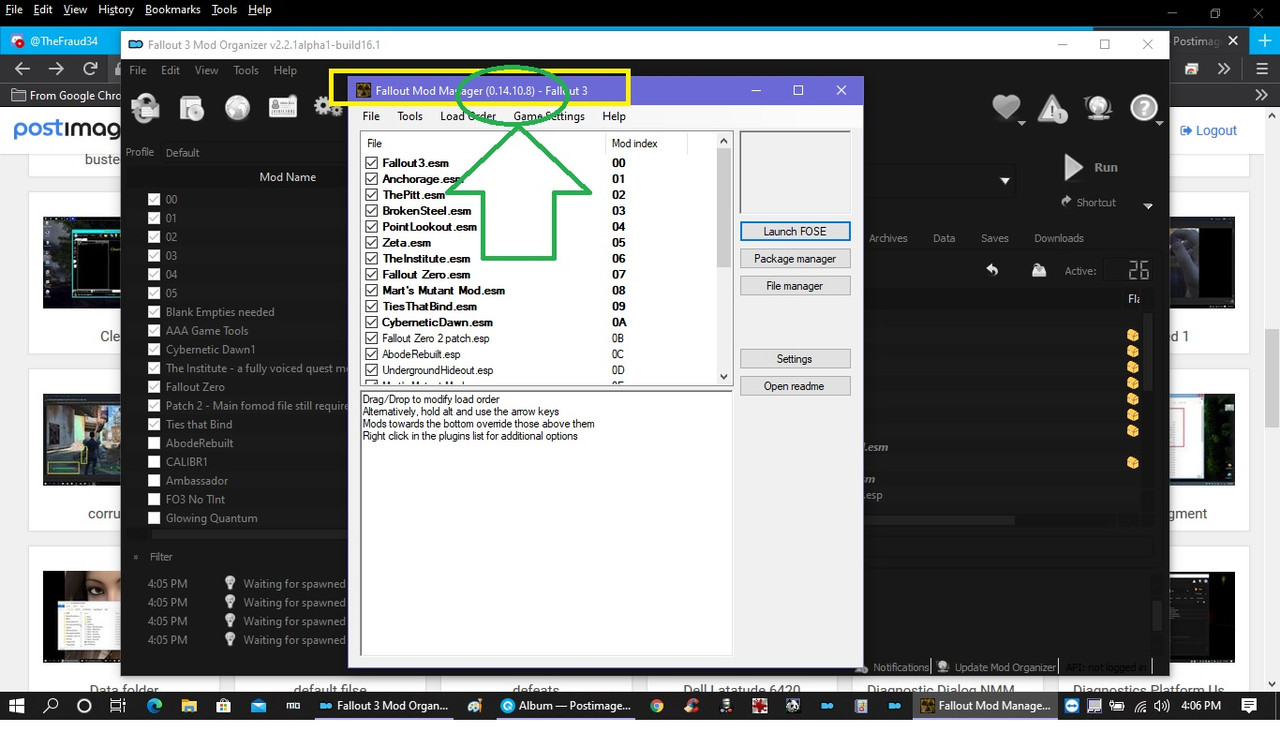Open File manager button

point(795,286)
